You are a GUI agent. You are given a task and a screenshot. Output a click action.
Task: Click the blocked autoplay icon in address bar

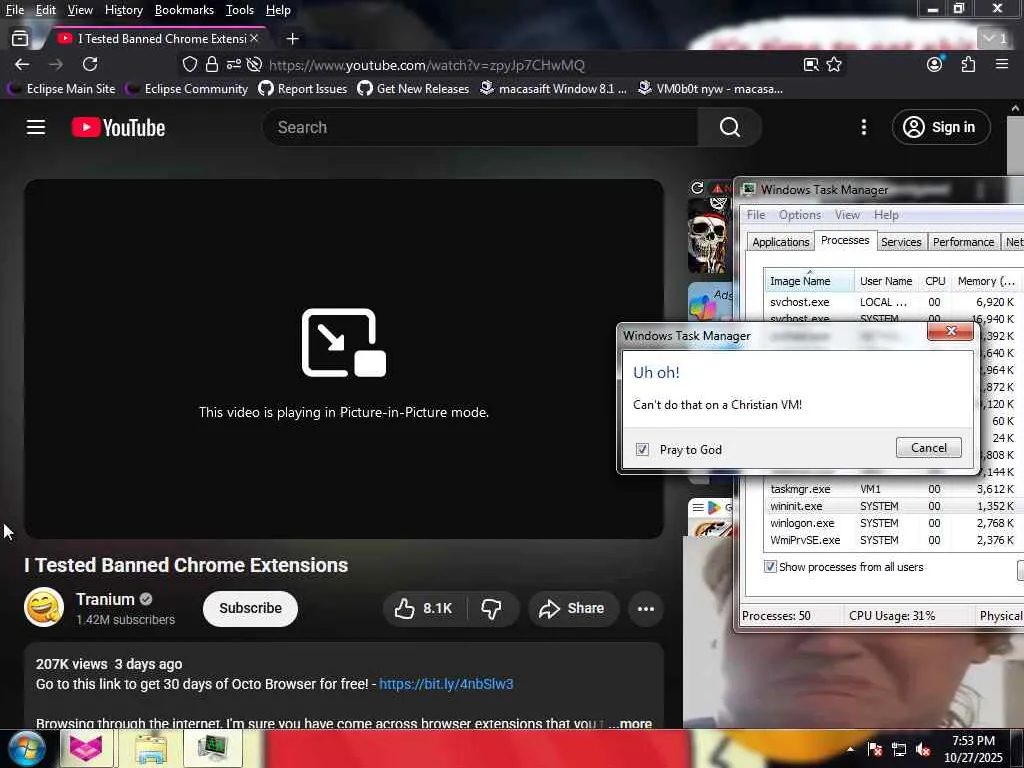(x=255, y=64)
